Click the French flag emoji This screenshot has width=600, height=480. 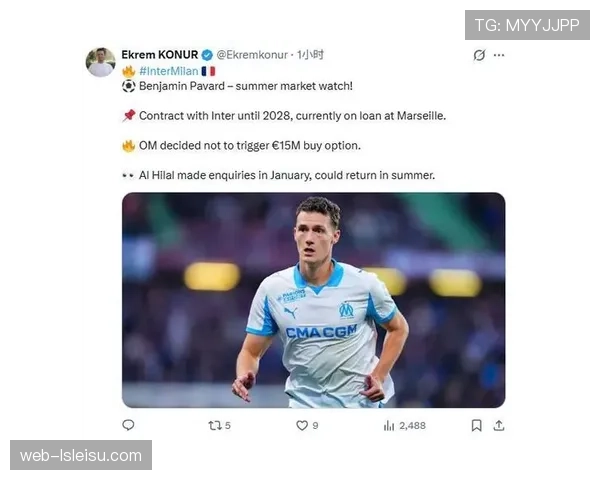point(209,71)
